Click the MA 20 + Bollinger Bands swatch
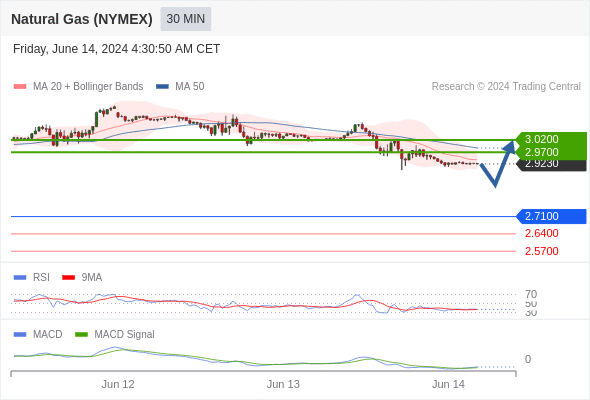This screenshot has height=400, width=590. (x=20, y=87)
